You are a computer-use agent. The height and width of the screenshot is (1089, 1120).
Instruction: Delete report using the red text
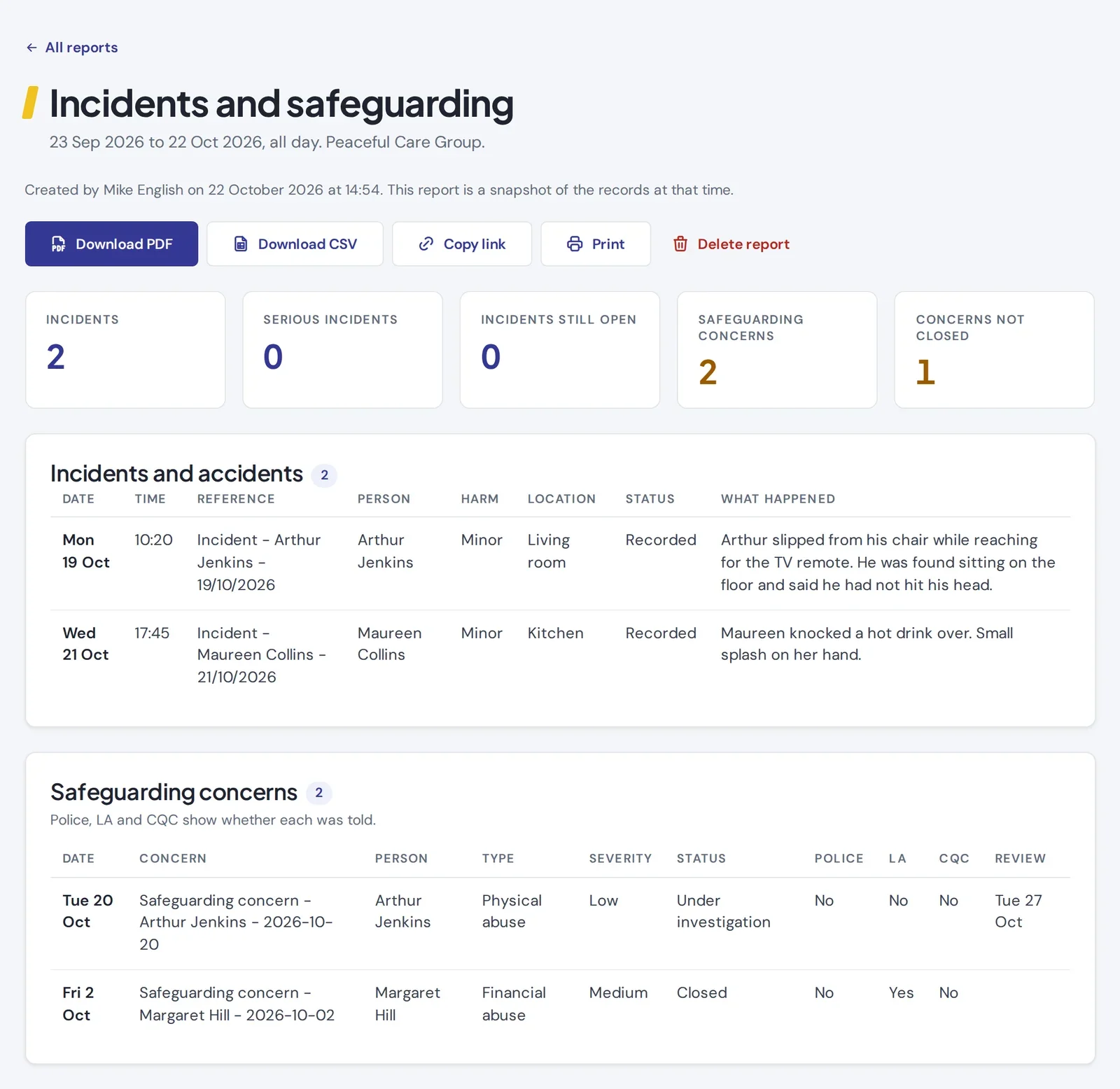pos(743,244)
